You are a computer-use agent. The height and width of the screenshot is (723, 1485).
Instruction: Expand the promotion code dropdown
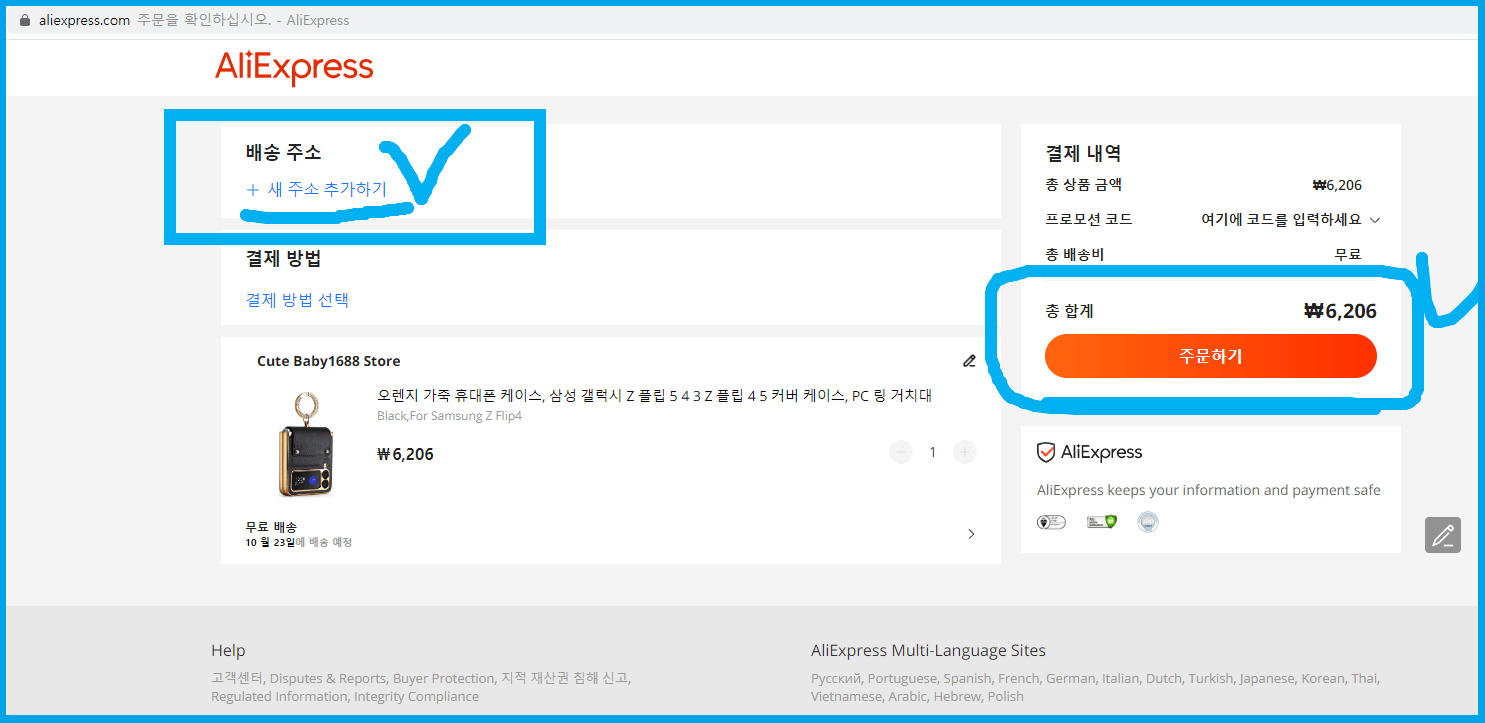click(x=1374, y=219)
